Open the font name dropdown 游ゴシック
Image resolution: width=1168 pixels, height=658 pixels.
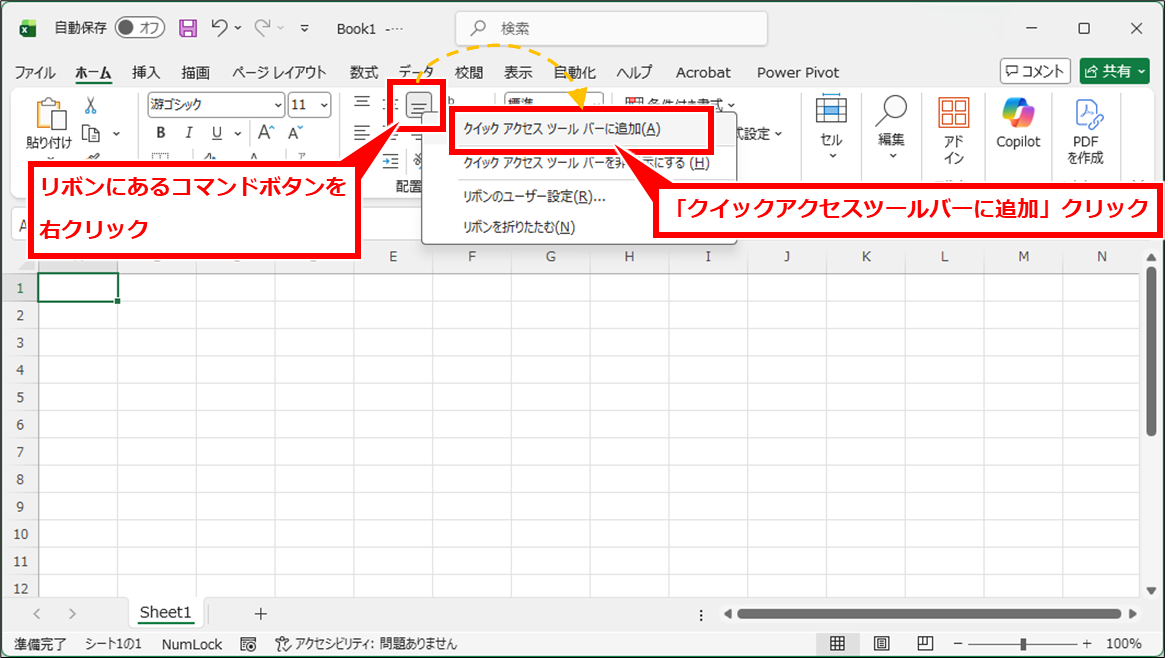click(217, 104)
